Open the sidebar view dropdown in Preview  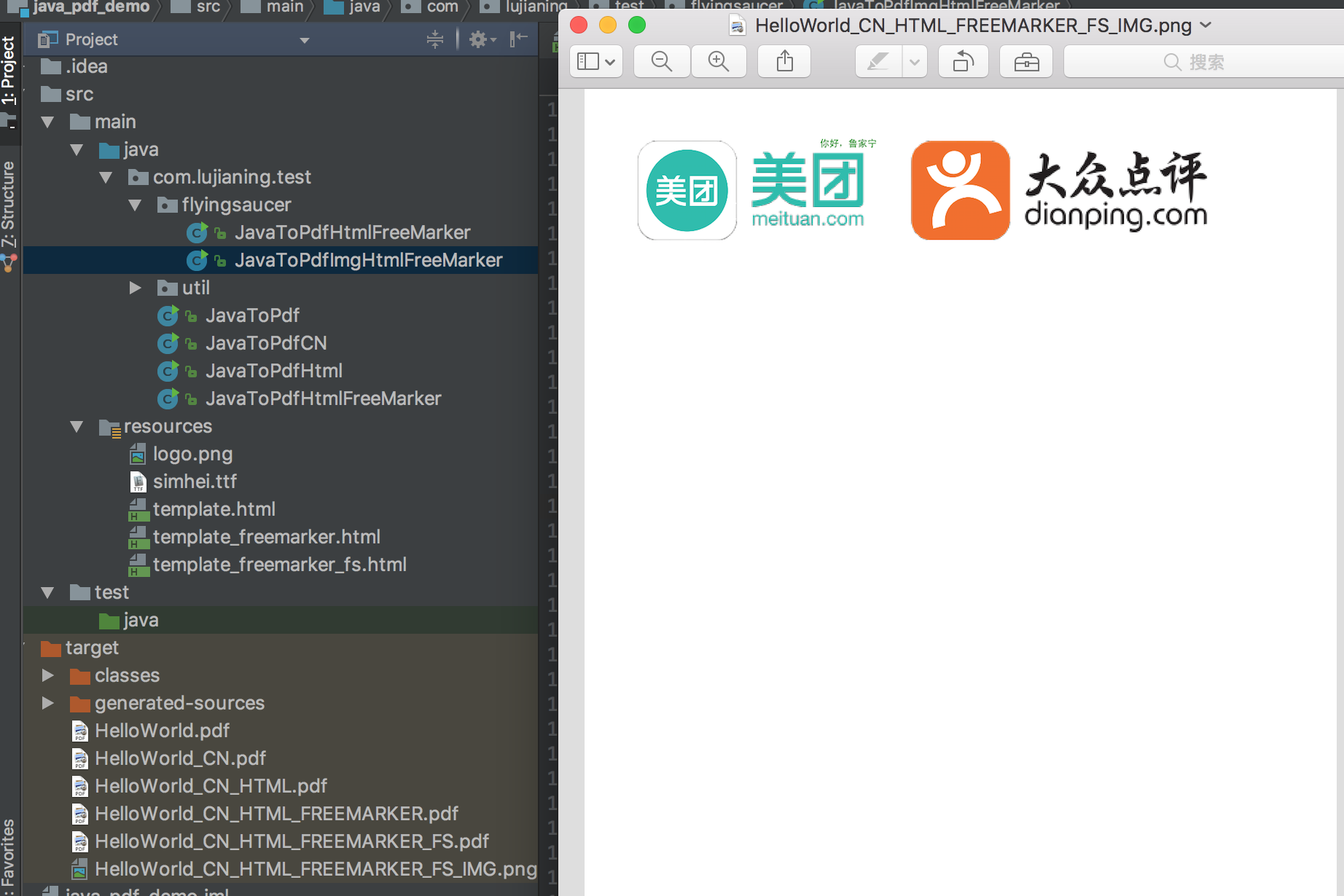click(595, 62)
